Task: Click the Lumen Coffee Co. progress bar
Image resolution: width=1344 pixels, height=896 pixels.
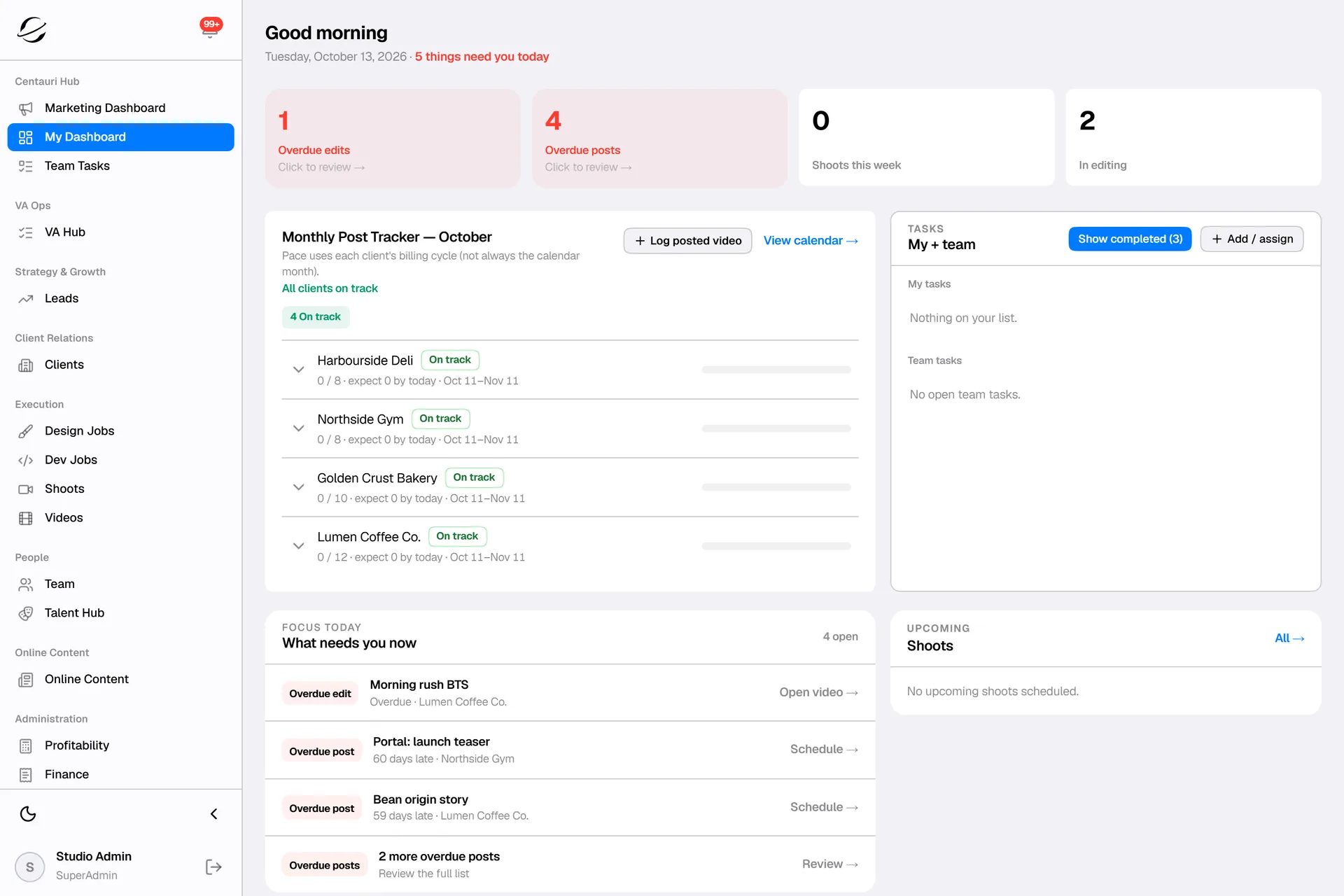Action: point(776,546)
